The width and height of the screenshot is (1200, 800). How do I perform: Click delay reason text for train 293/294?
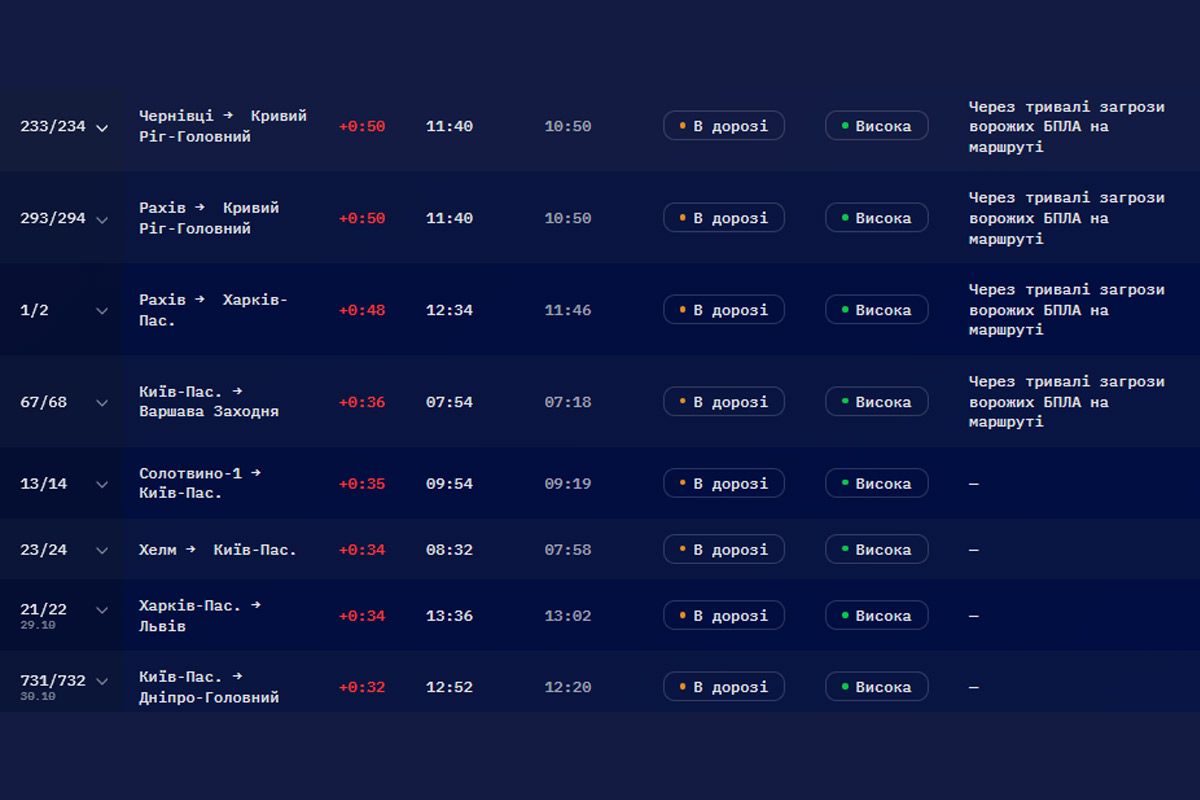tap(1067, 218)
